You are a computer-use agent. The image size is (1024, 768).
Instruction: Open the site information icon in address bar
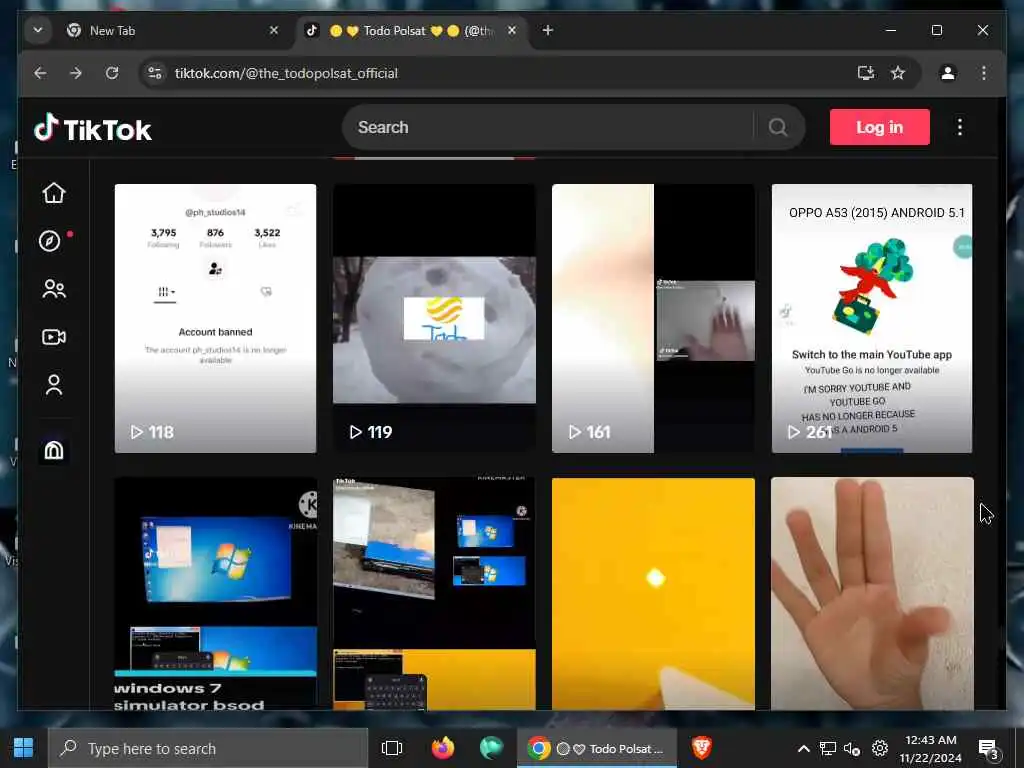coord(155,73)
